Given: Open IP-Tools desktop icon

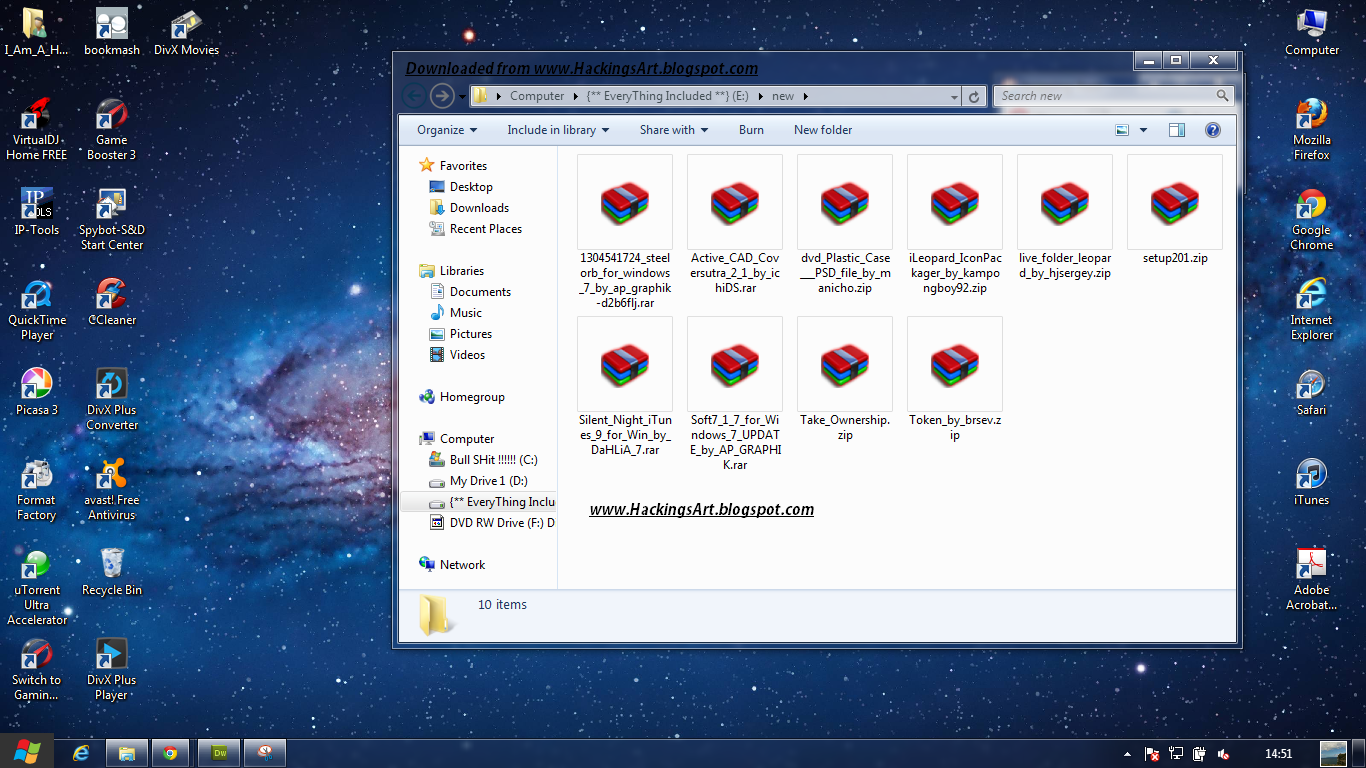Looking at the screenshot, I should [x=36, y=212].
